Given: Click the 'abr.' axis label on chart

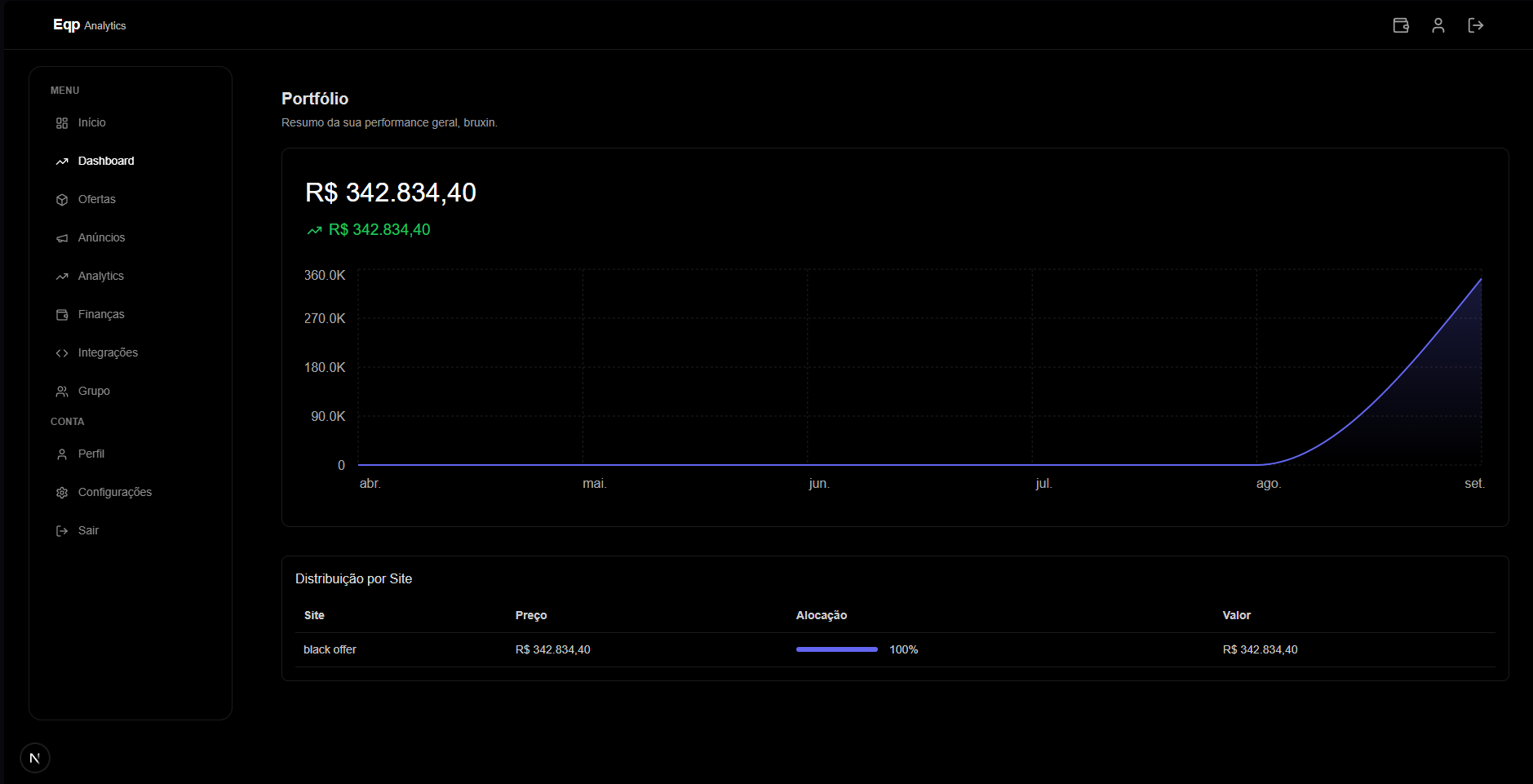Looking at the screenshot, I should point(370,484).
